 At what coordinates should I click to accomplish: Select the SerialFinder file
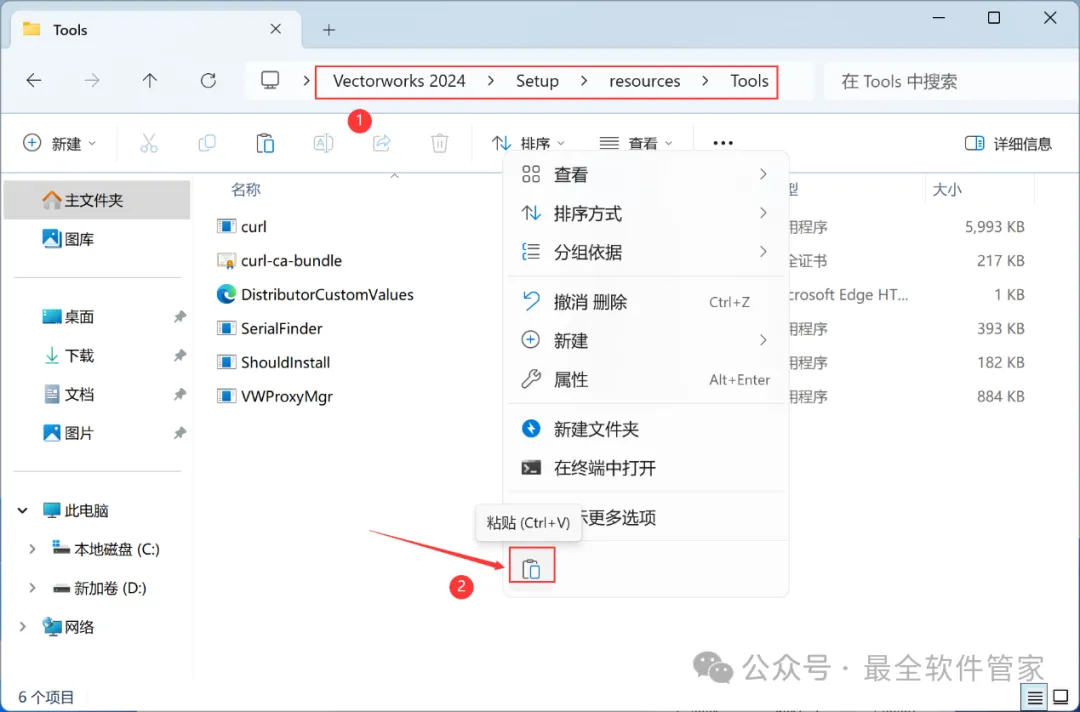click(x=270, y=328)
